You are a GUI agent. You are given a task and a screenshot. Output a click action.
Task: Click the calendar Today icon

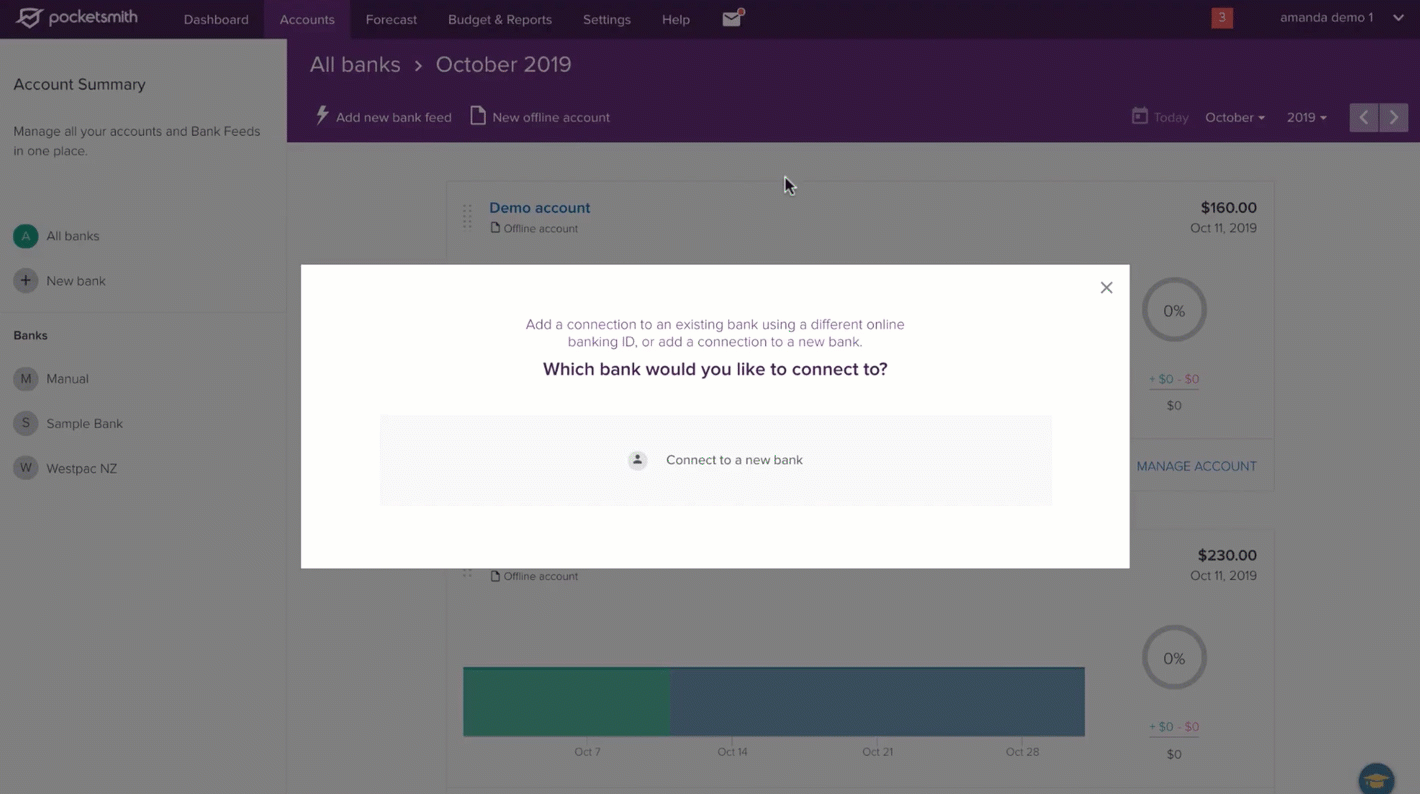click(x=1139, y=116)
